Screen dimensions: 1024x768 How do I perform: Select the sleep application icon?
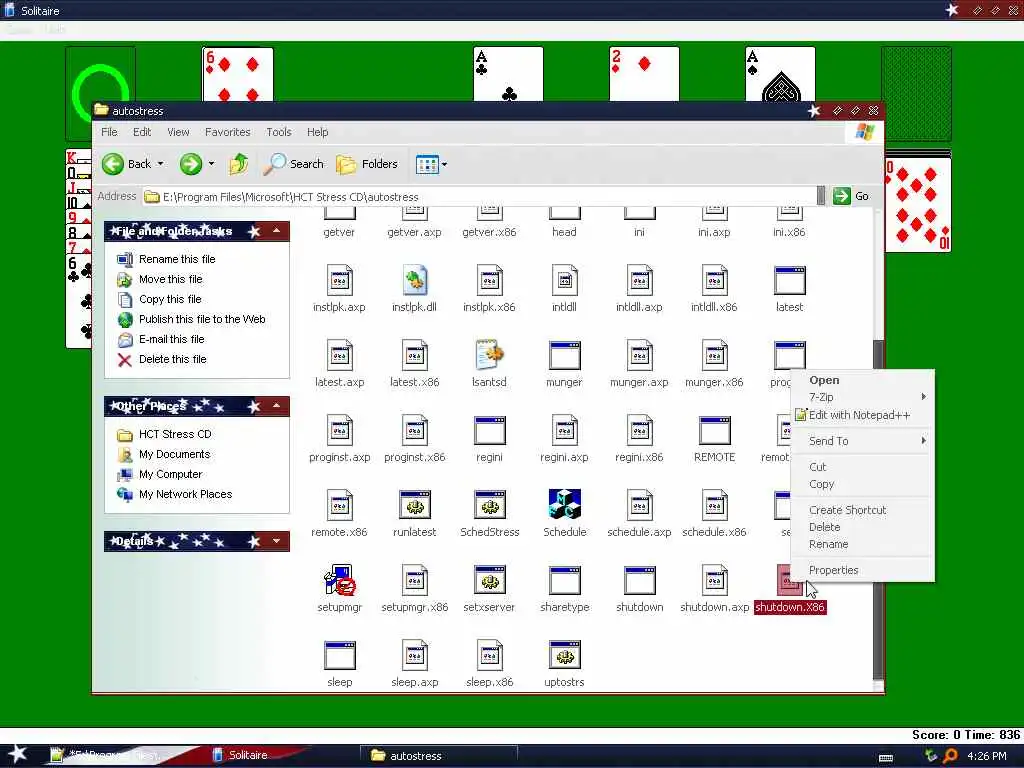pyautogui.click(x=340, y=655)
